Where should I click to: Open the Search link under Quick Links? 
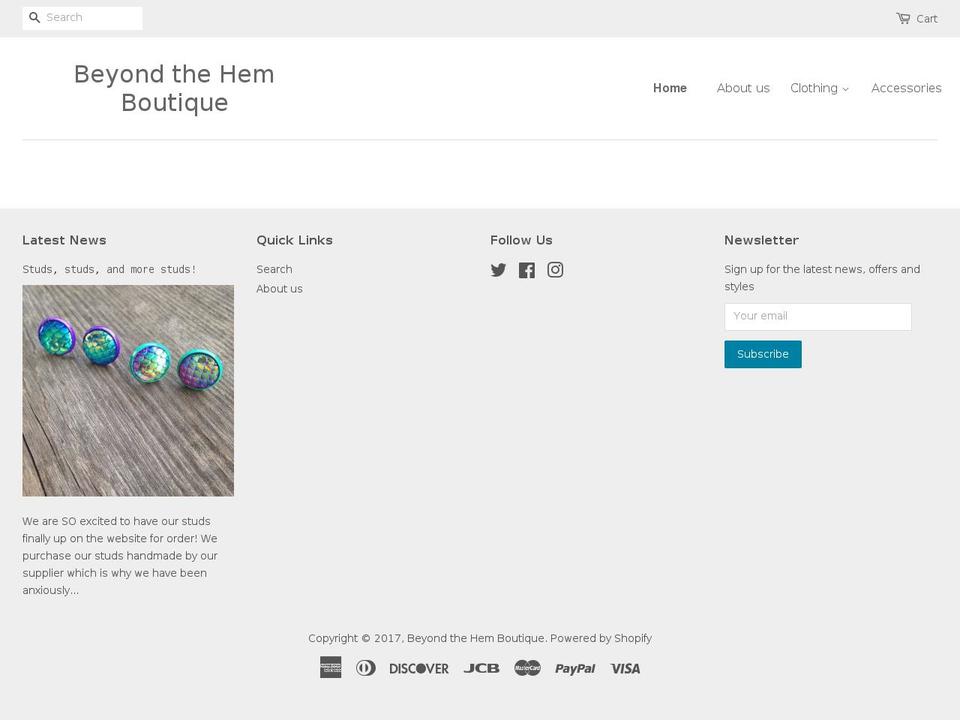tap(274, 269)
